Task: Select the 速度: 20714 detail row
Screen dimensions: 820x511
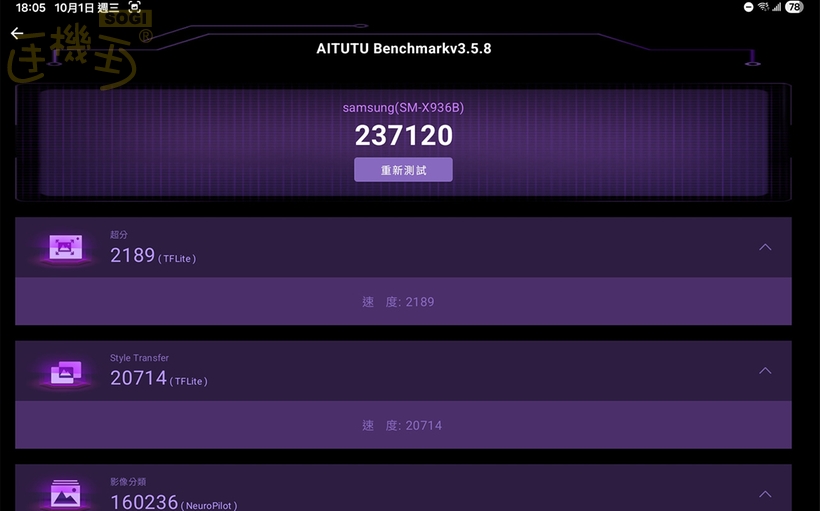Action: 403,425
